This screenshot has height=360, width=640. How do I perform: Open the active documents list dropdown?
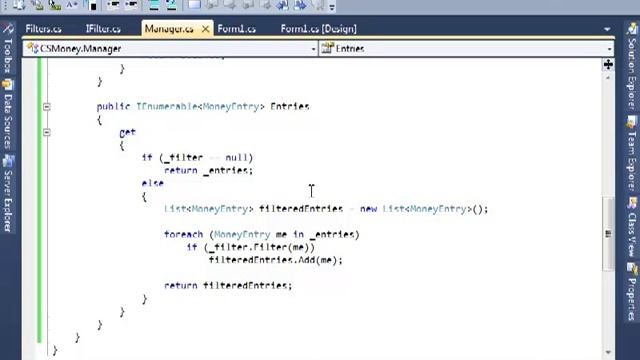(607, 29)
